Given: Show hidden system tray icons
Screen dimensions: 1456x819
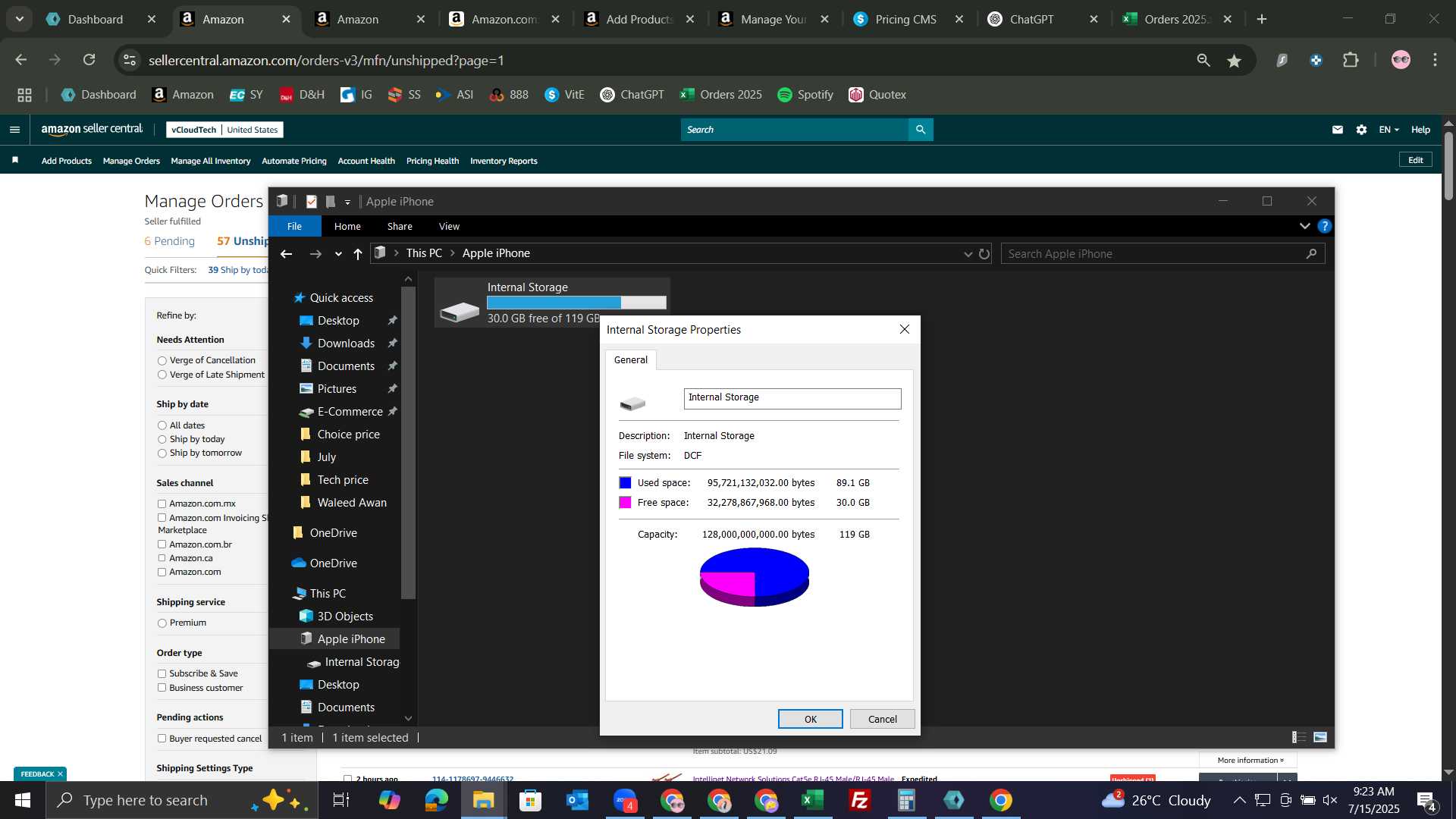Looking at the screenshot, I should click(x=1239, y=800).
